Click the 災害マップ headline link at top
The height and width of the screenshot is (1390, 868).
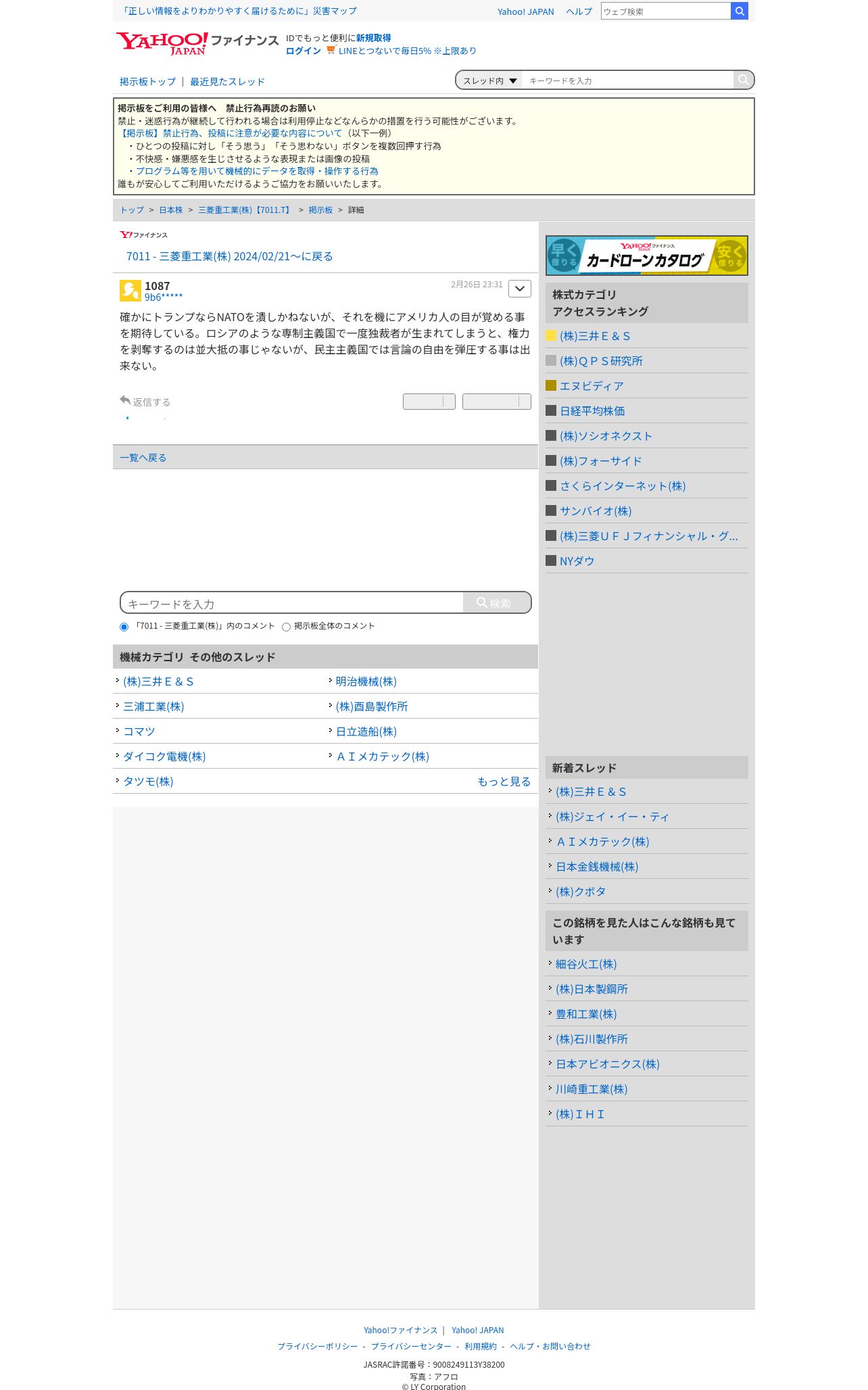(x=239, y=11)
